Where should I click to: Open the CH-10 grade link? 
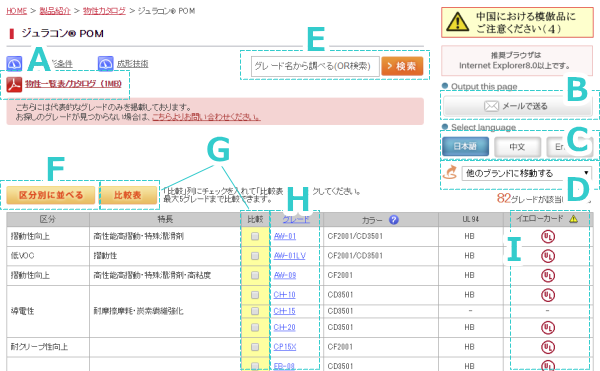pyautogui.click(x=284, y=295)
